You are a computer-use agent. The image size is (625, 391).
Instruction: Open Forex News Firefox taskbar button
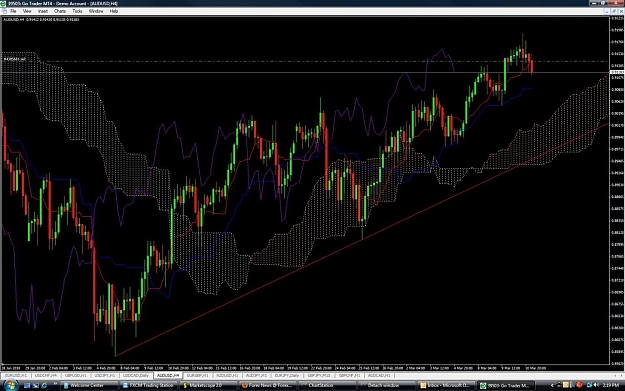(267, 385)
